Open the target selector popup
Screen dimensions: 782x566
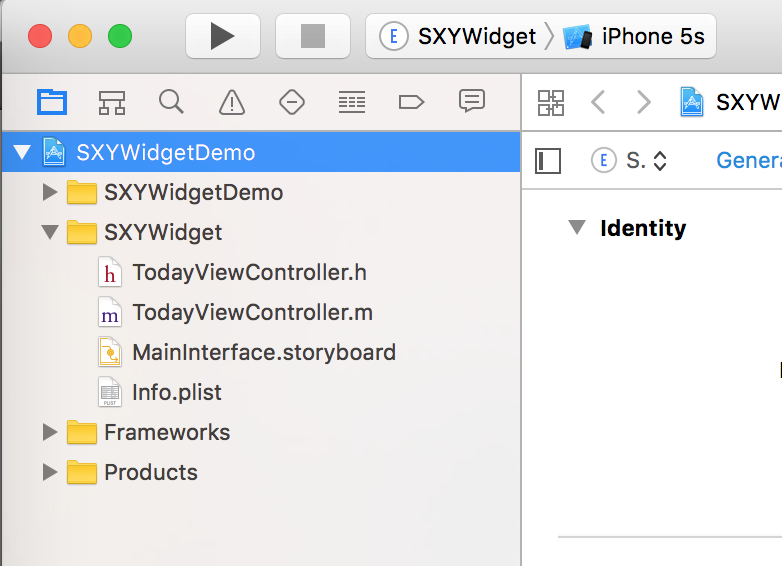point(631,160)
